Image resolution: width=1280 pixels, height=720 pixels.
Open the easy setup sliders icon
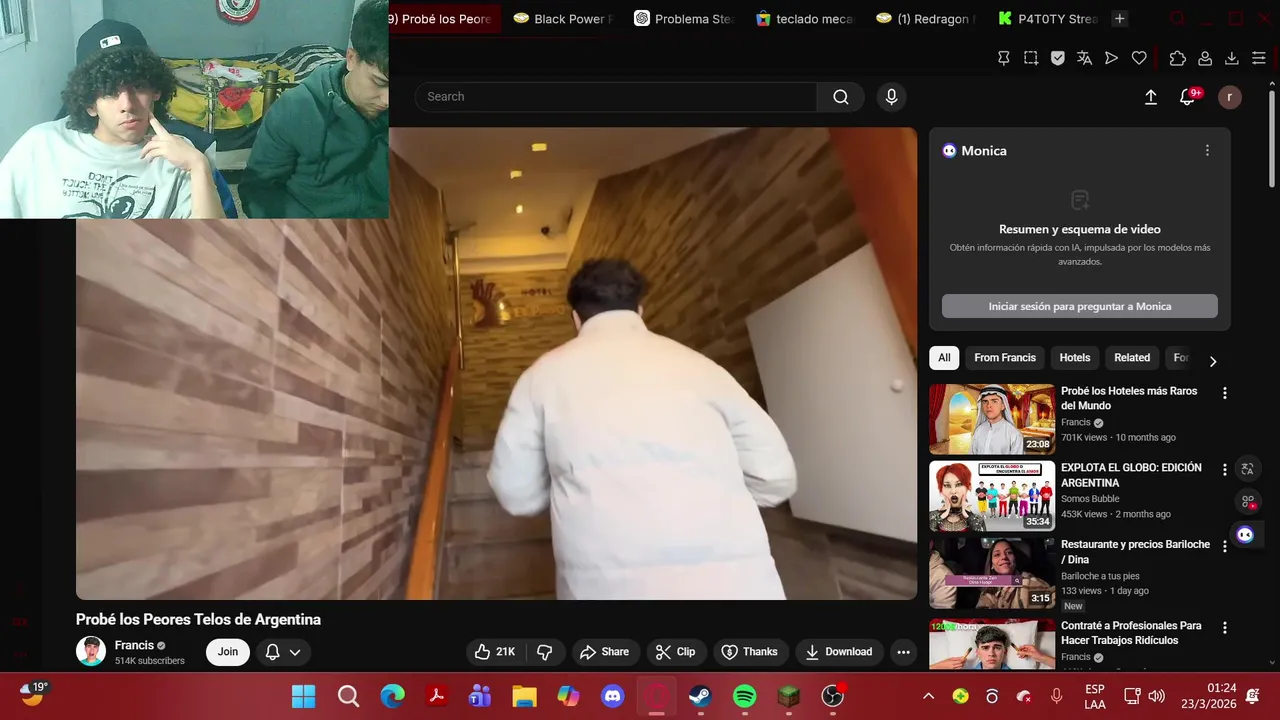[1259, 58]
